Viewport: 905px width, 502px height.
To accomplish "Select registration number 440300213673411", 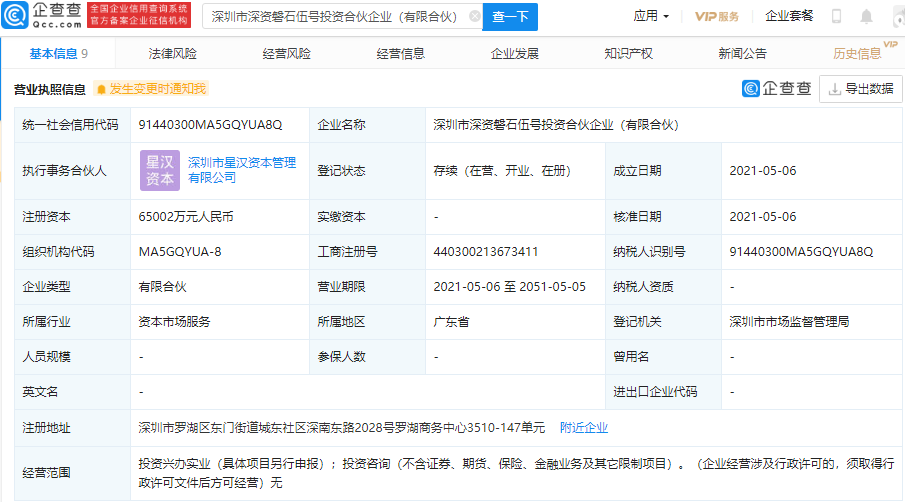I will (x=485, y=252).
